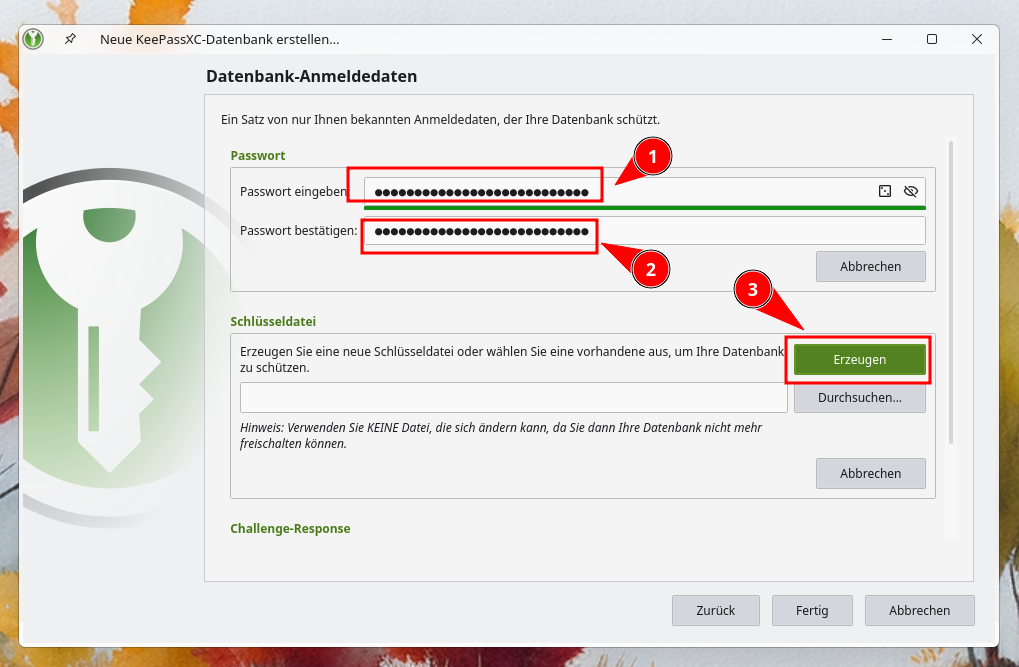Screen dimensions: 1019x667
Task: Click the vertical scrollbar of credentials panel
Action: tap(951, 293)
